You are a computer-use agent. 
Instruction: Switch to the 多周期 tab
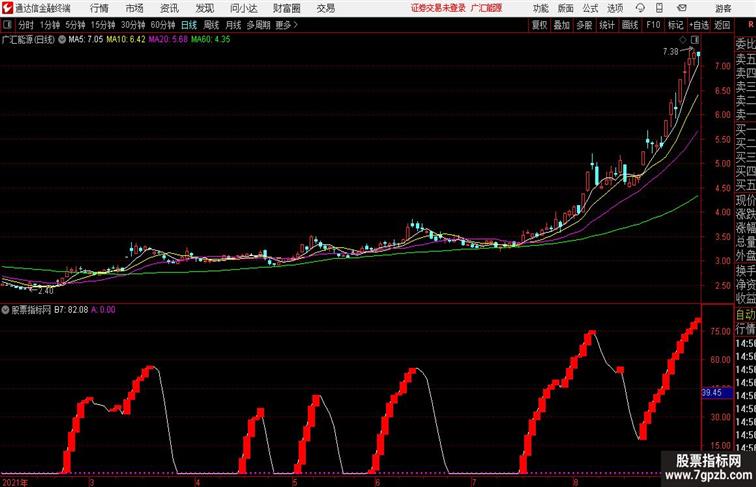tap(258, 25)
